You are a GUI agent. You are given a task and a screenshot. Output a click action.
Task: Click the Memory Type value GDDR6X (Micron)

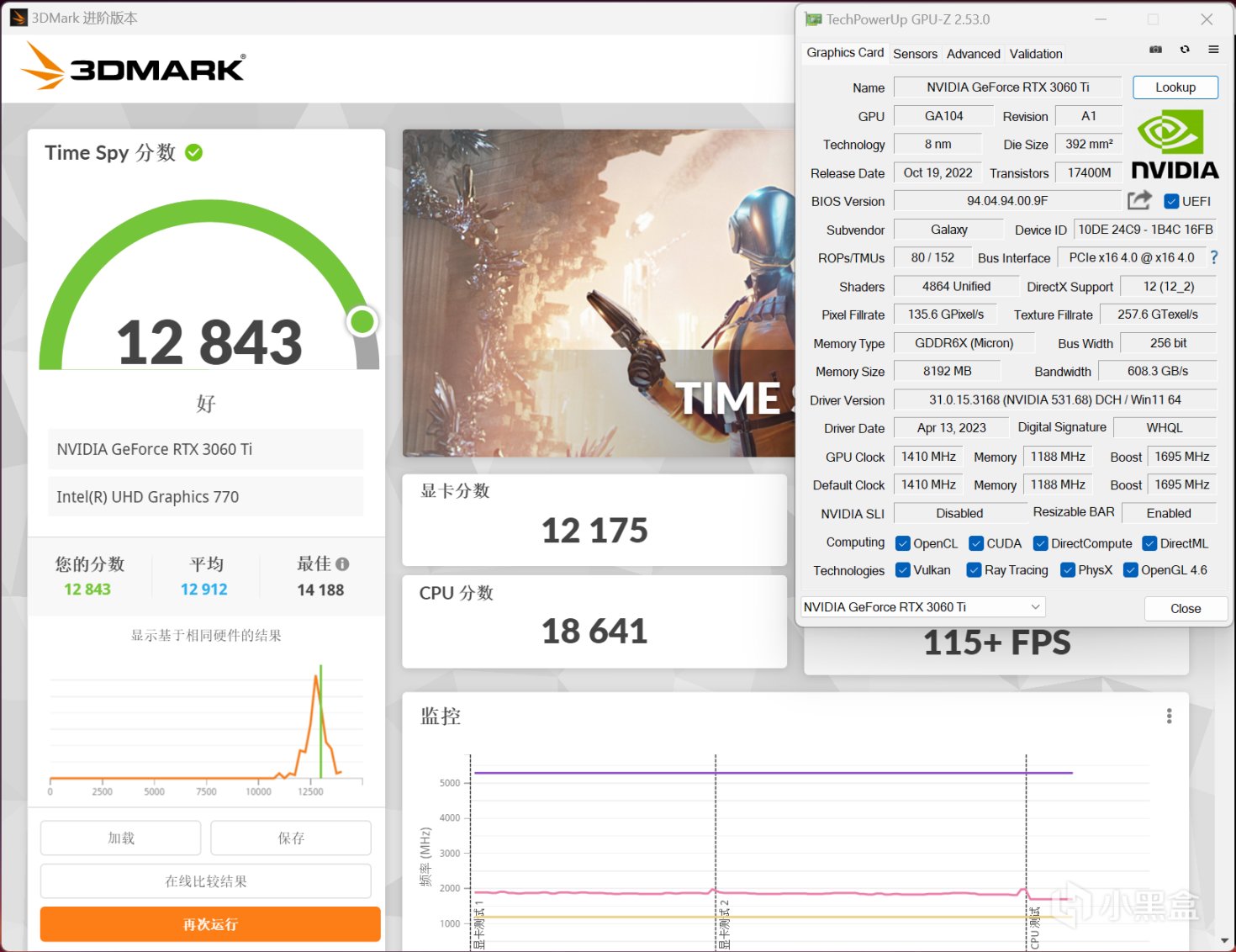pyautogui.click(x=964, y=343)
